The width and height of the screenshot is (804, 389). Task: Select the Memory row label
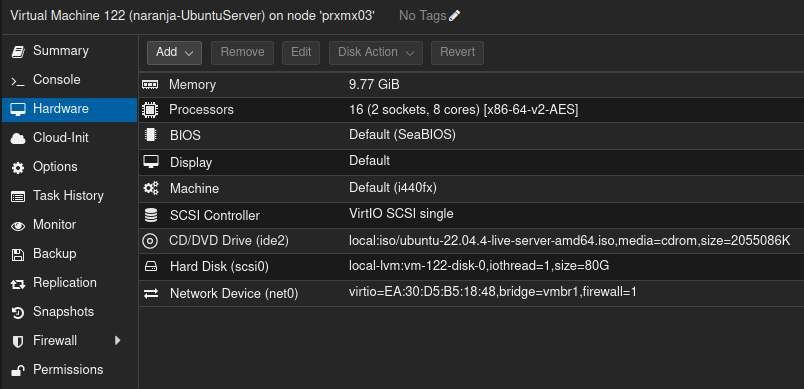pos(192,85)
